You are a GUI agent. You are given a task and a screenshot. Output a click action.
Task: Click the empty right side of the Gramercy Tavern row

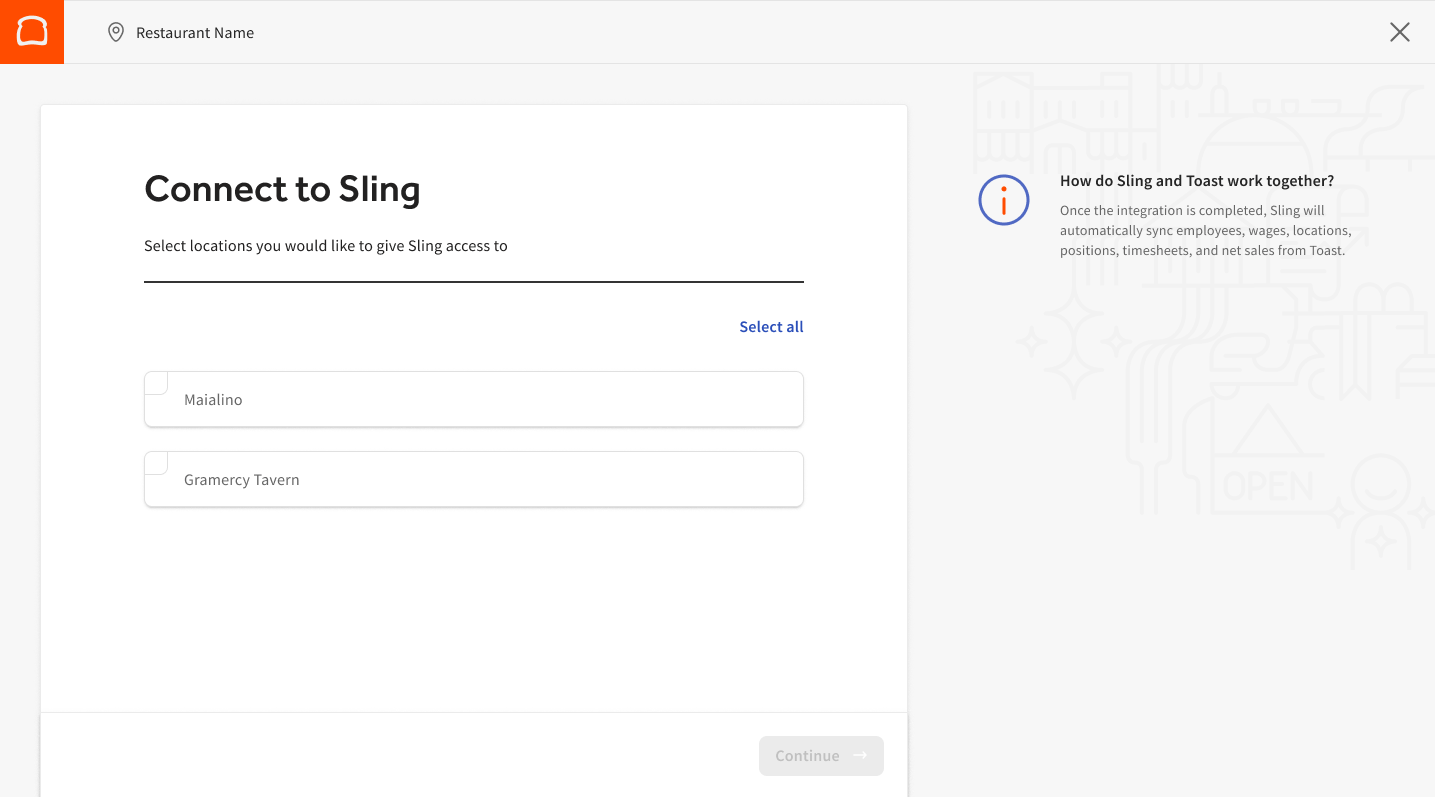pos(650,480)
